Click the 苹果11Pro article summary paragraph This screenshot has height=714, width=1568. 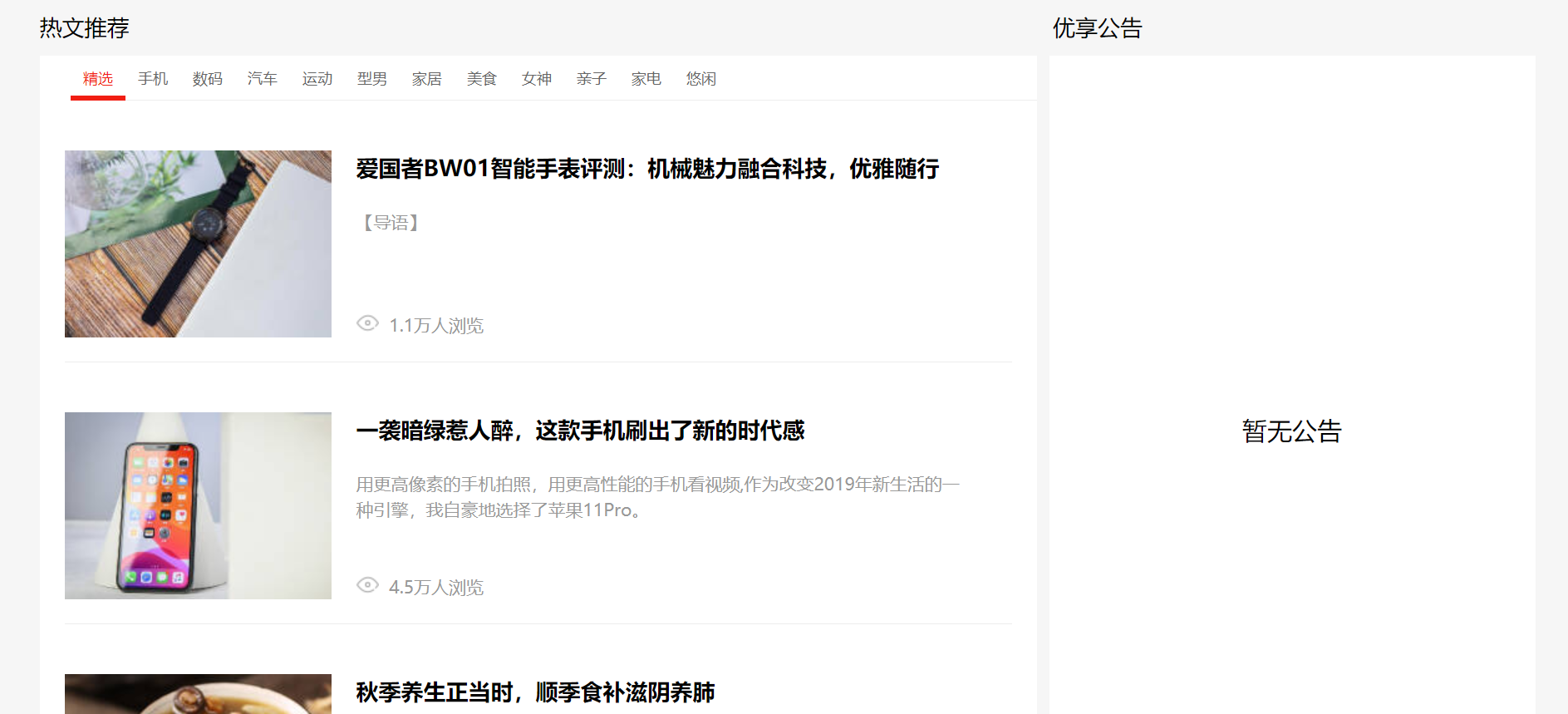pyautogui.click(x=658, y=497)
